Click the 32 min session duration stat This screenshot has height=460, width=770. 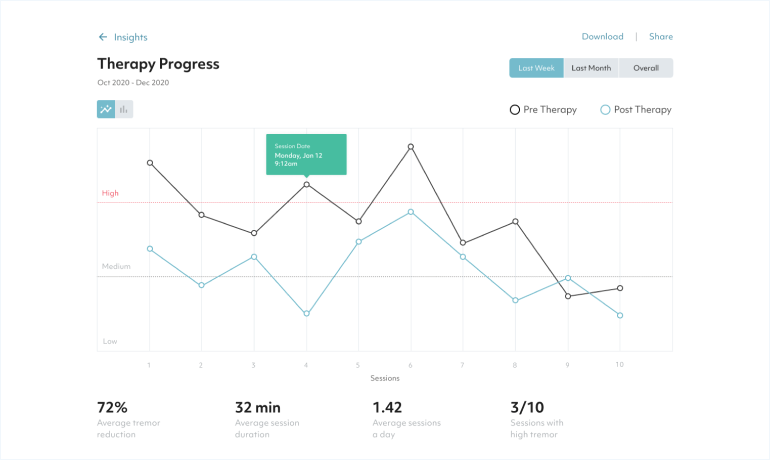pyautogui.click(x=267, y=420)
